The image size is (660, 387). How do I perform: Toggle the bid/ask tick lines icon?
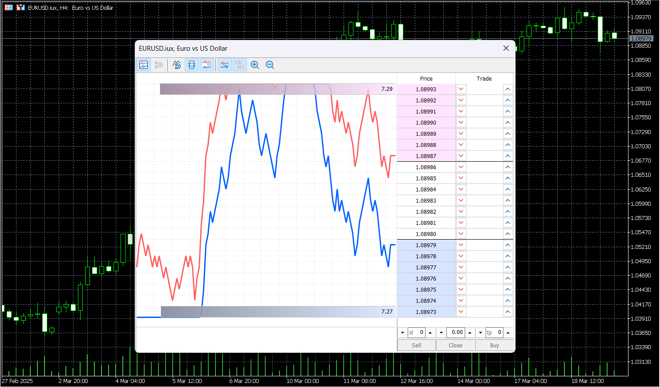click(225, 65)
